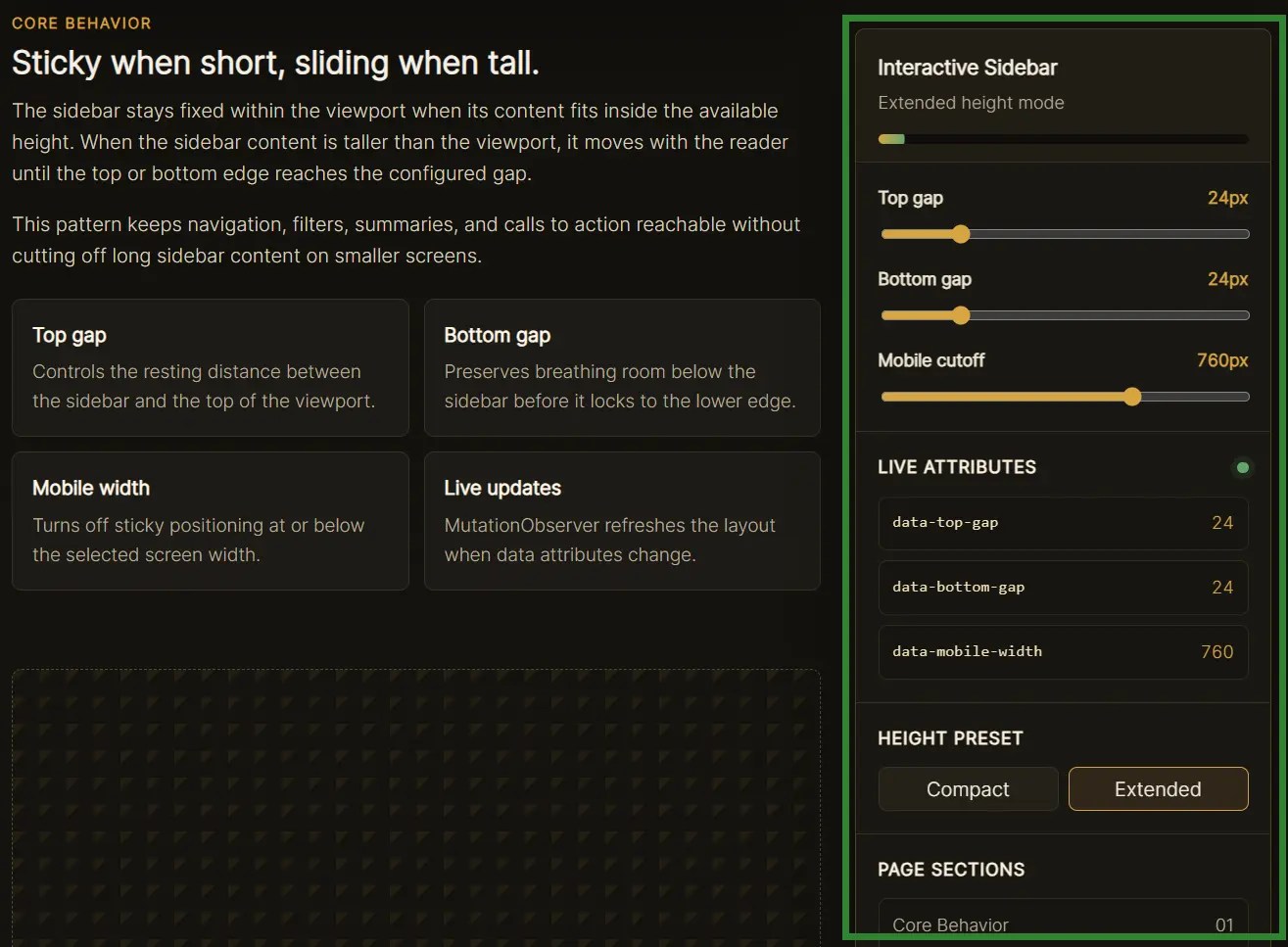
Task: Select the data-bottom-gap attribute row
Action: coord(1063,587)
